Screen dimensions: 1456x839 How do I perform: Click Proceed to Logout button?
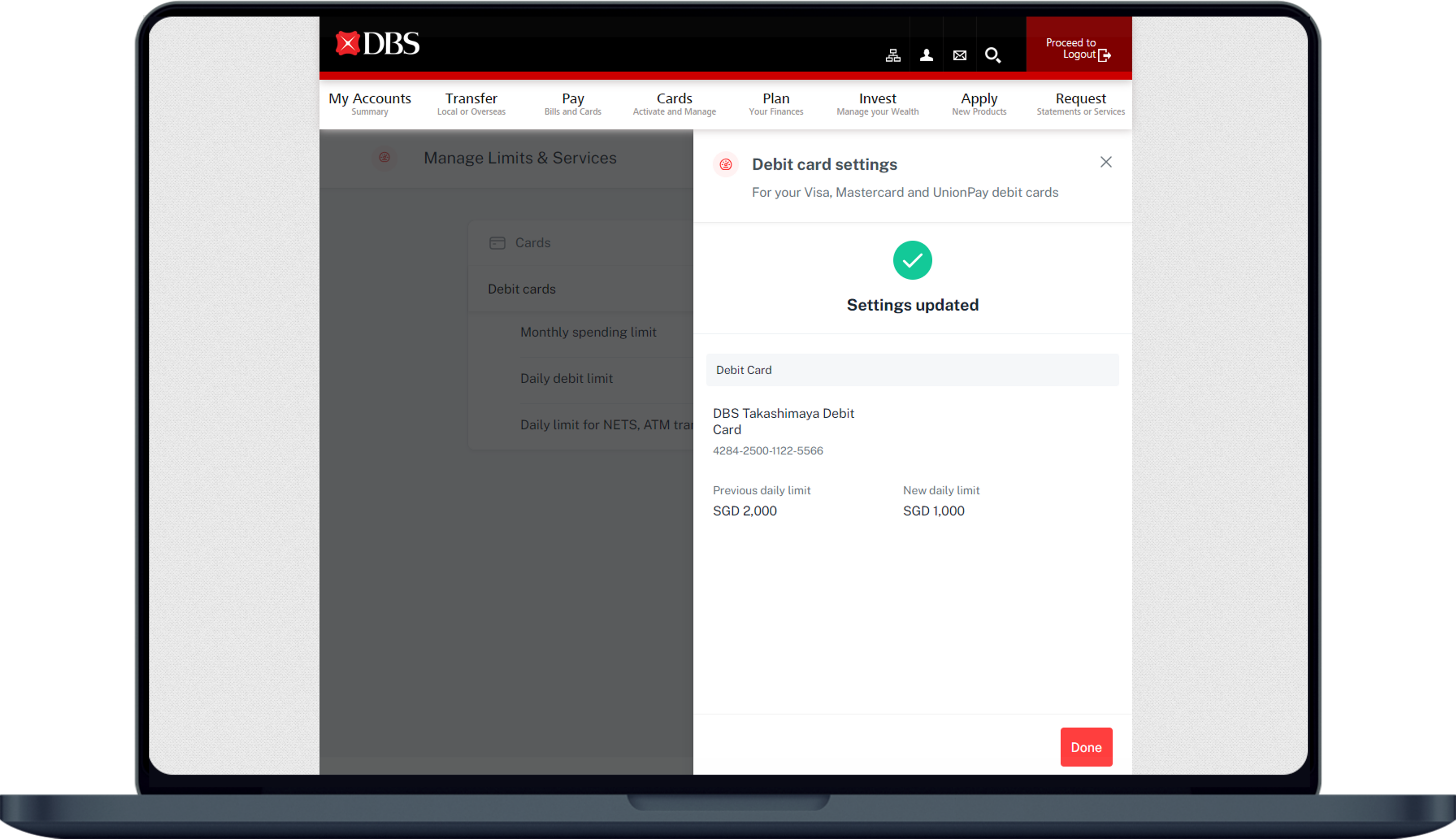coord(1078,48)
